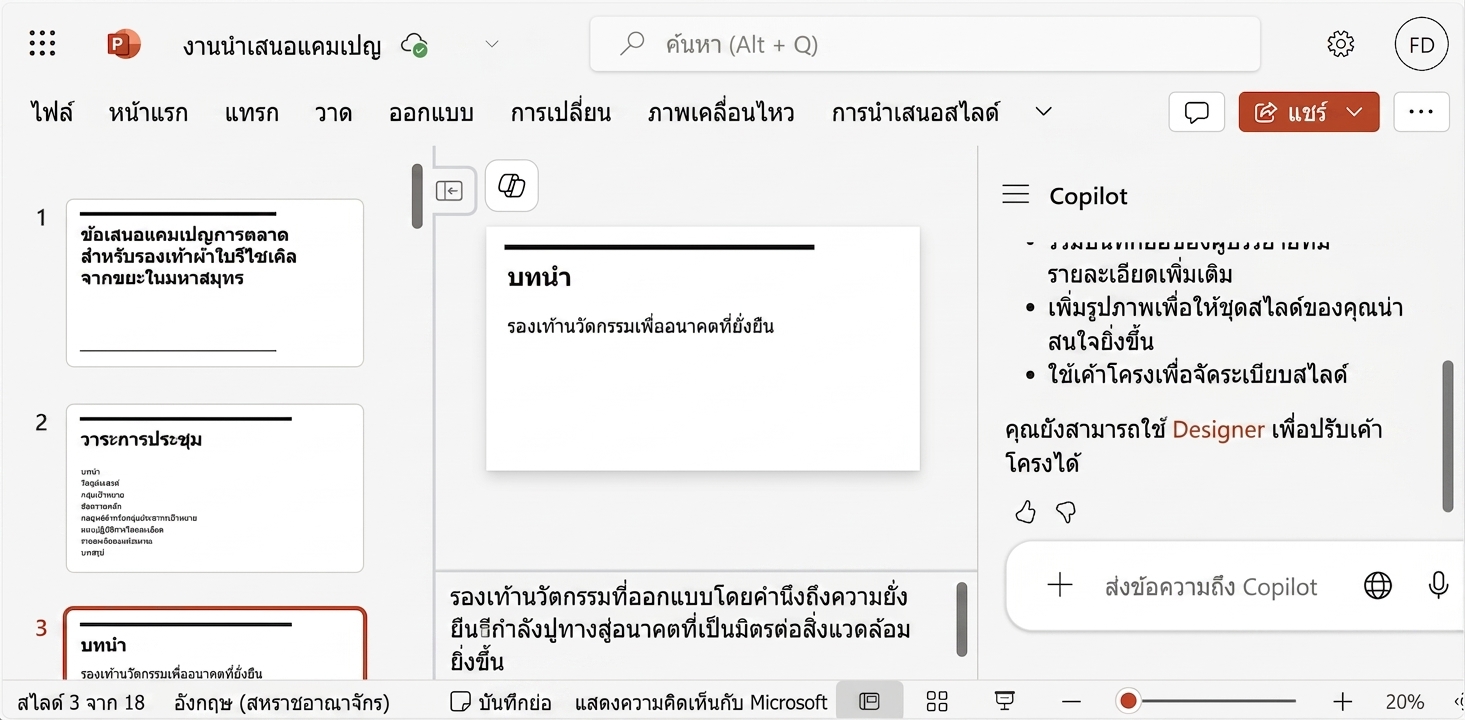The height and width of the screenshot is (720, 1465).
Task: Open the three-dot more options button
Action: pos(1421,112)
